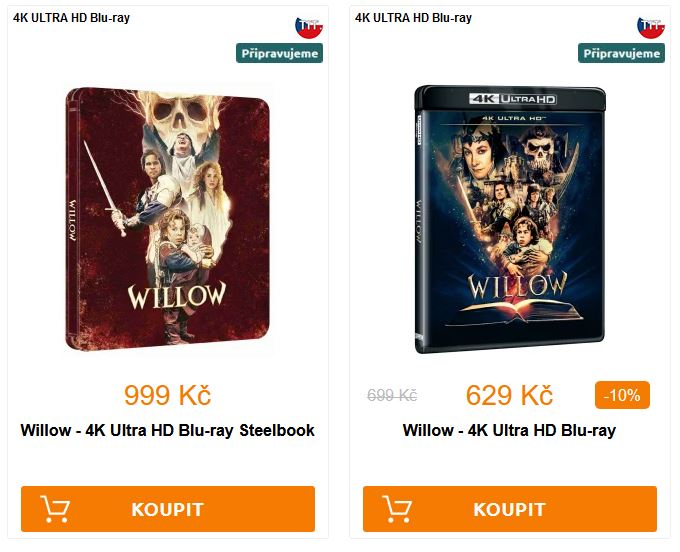Screen dimensions: 680x552
Task: Click the Připravujeme badge on standard Blu-ray card
Action: click(621, 53)
